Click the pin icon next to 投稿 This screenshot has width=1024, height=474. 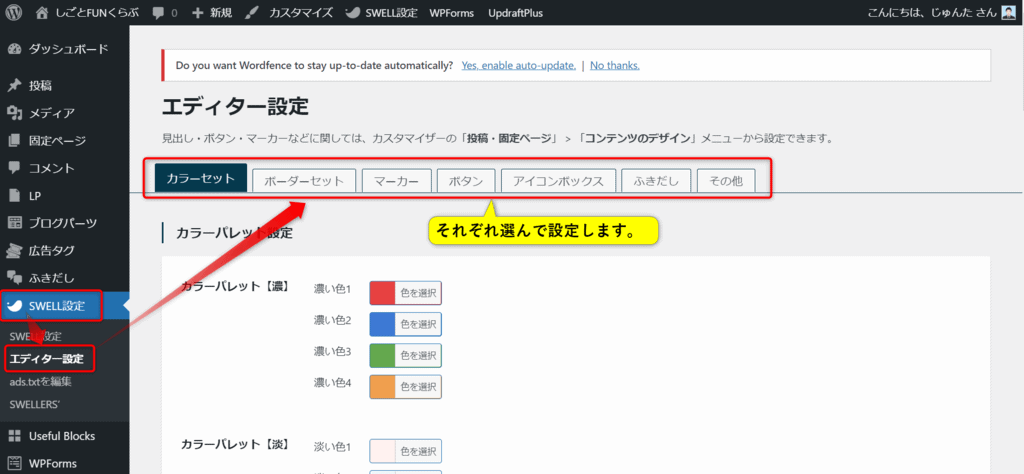click(x=14, y=86)
